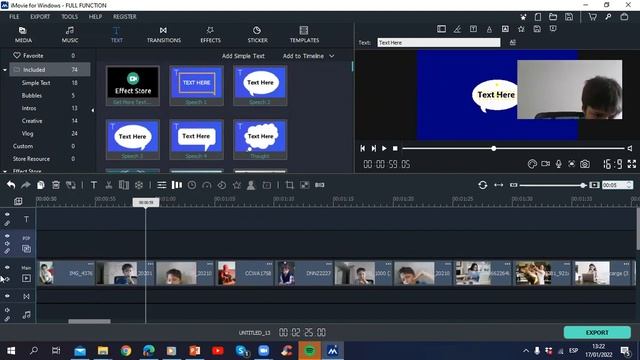Click the Text Here input field
Screen dimensions: 640x360
[439, 42]
